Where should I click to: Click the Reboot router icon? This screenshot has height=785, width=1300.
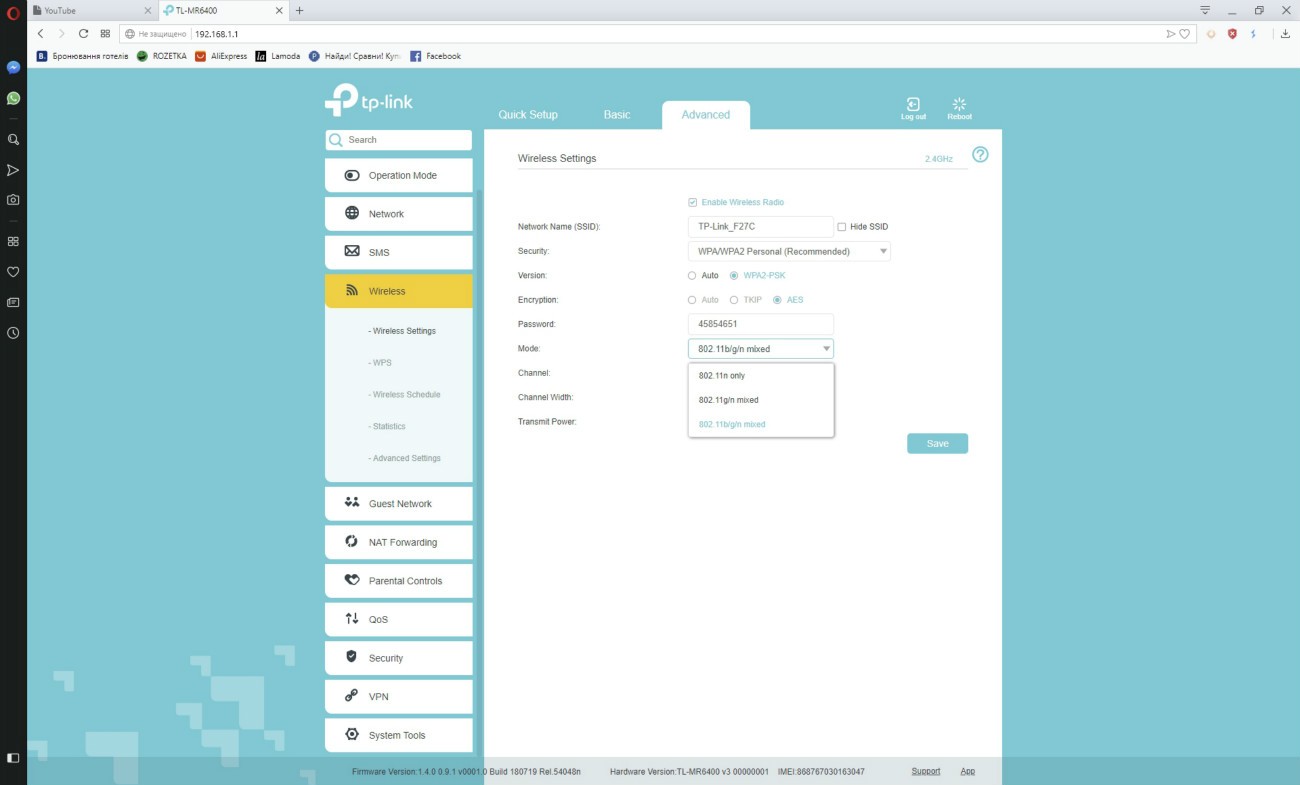click(959, 105)
